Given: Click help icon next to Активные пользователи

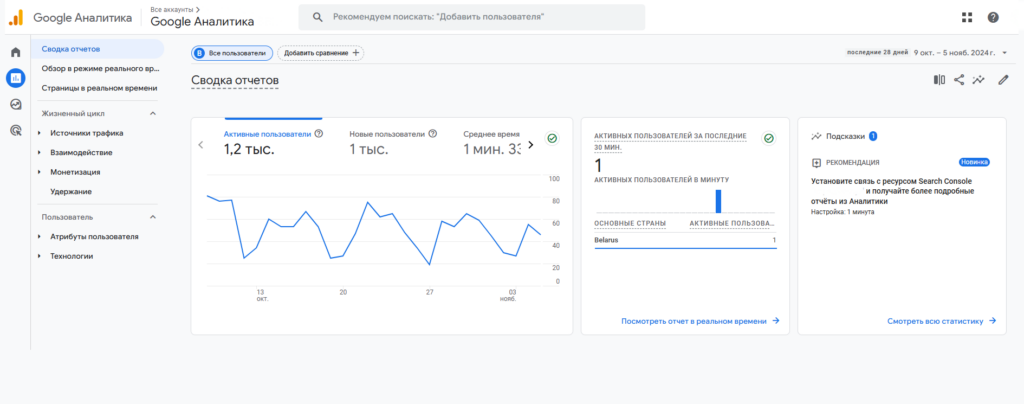Looking at the screenshot, I should pos(319,134).
